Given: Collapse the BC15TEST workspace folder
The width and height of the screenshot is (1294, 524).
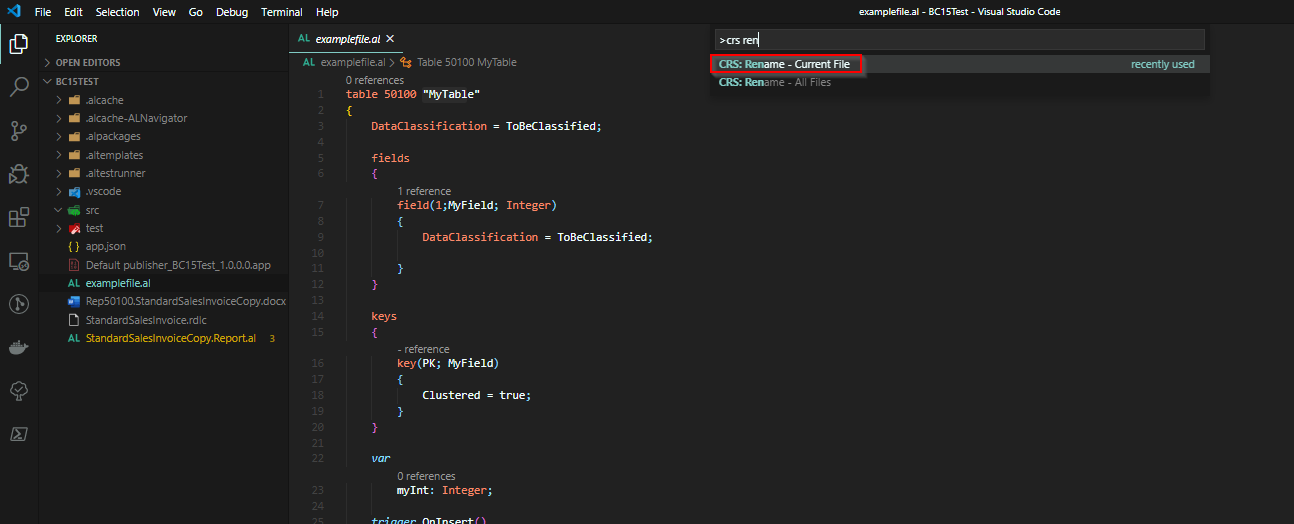Looking at the screenshot, I should (77, 81).
